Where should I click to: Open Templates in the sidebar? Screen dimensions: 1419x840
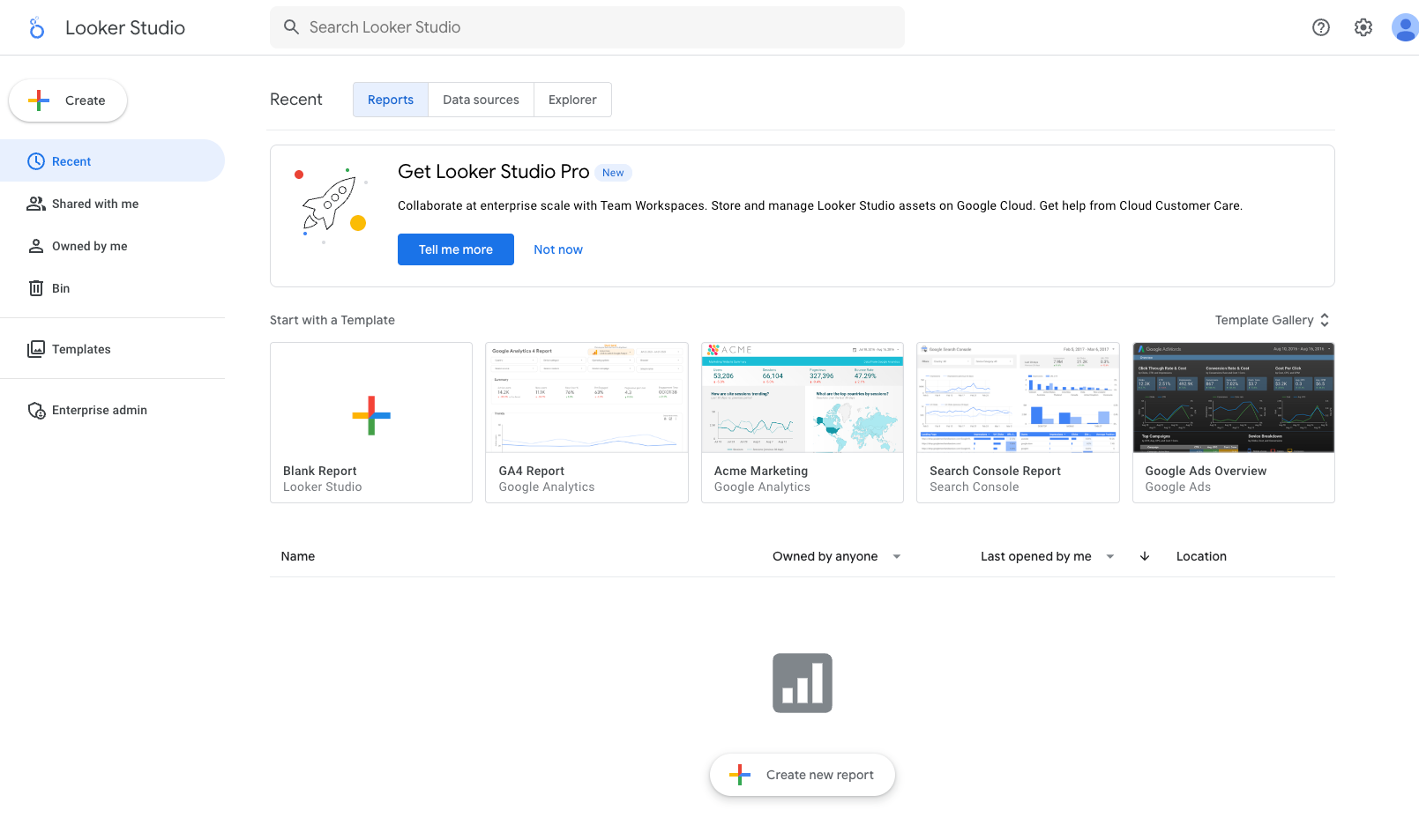point(112,349)
